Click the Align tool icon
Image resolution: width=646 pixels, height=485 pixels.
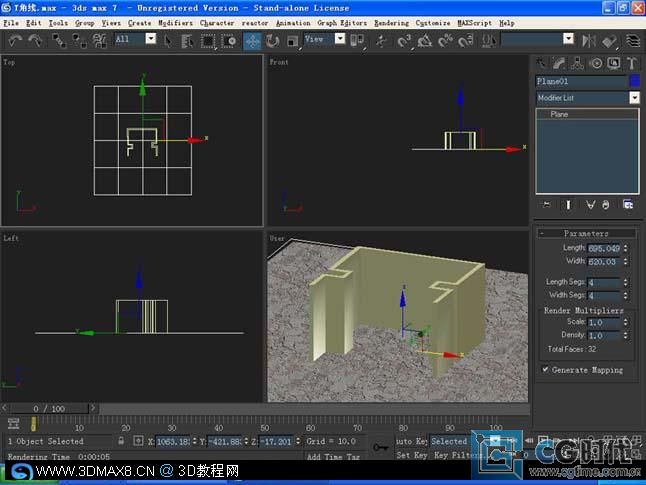tap(609, 40)
